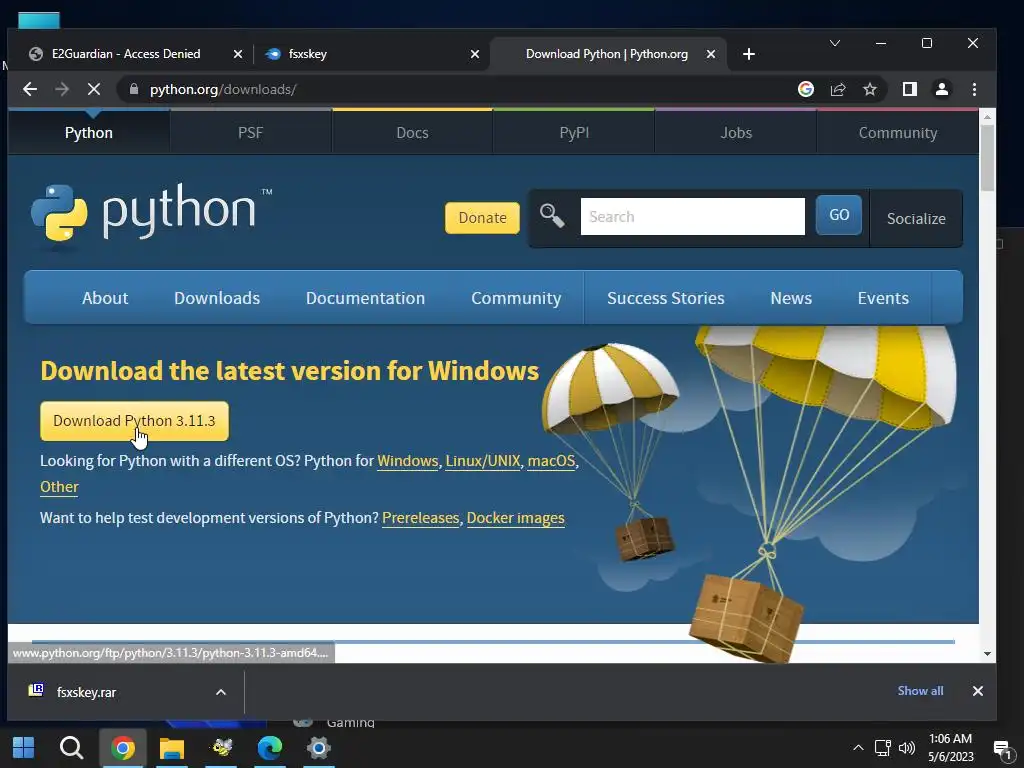Stop the page loading with the X button
1024x768 pixels.
click(94, 89)
